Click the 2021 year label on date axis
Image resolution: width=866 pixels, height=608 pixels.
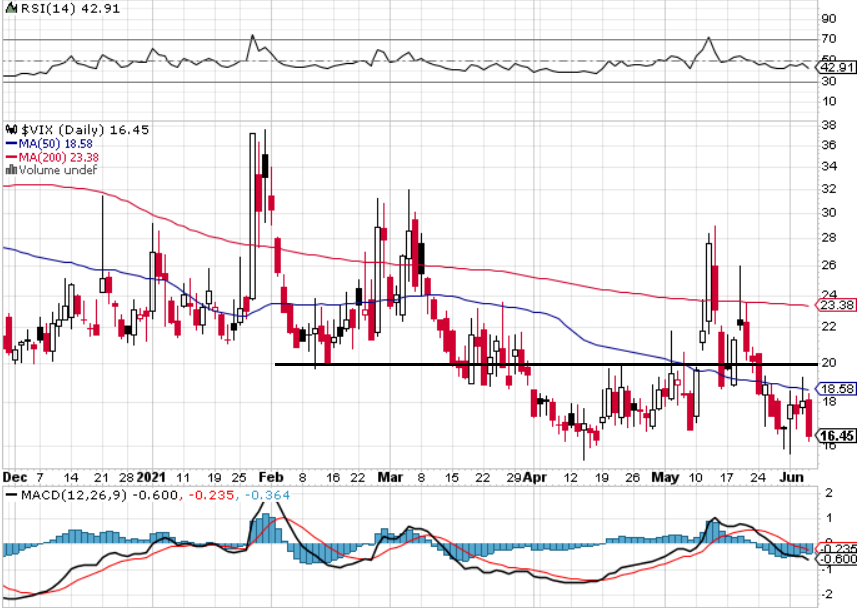coord(153,478)
